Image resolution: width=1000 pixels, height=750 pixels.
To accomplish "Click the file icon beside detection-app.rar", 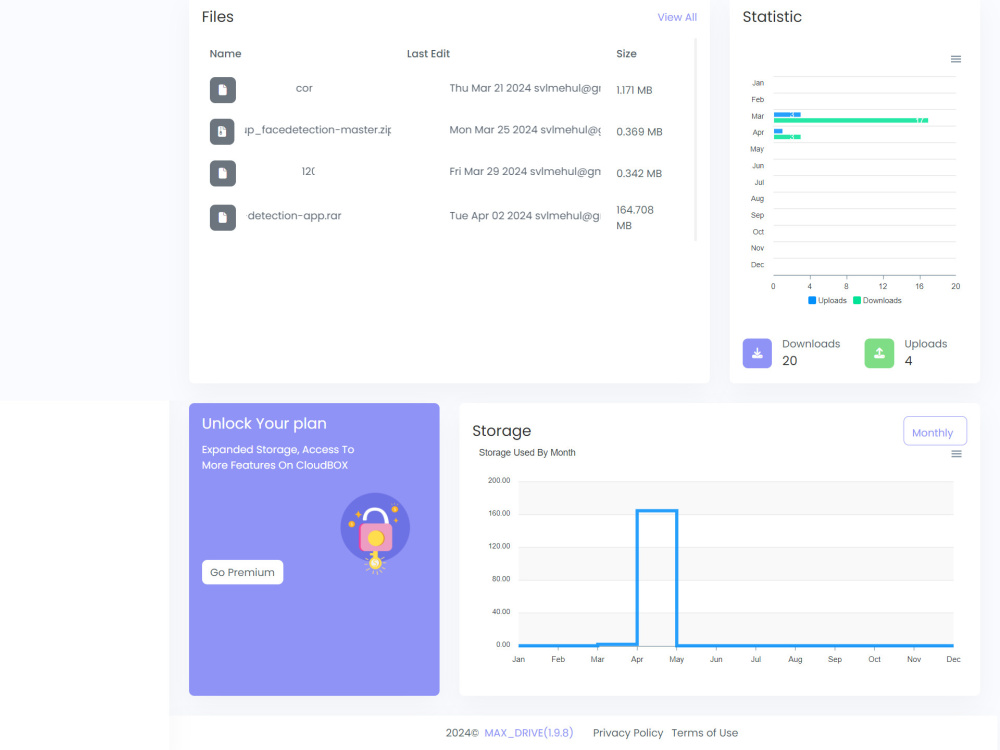I will (222, 216).
